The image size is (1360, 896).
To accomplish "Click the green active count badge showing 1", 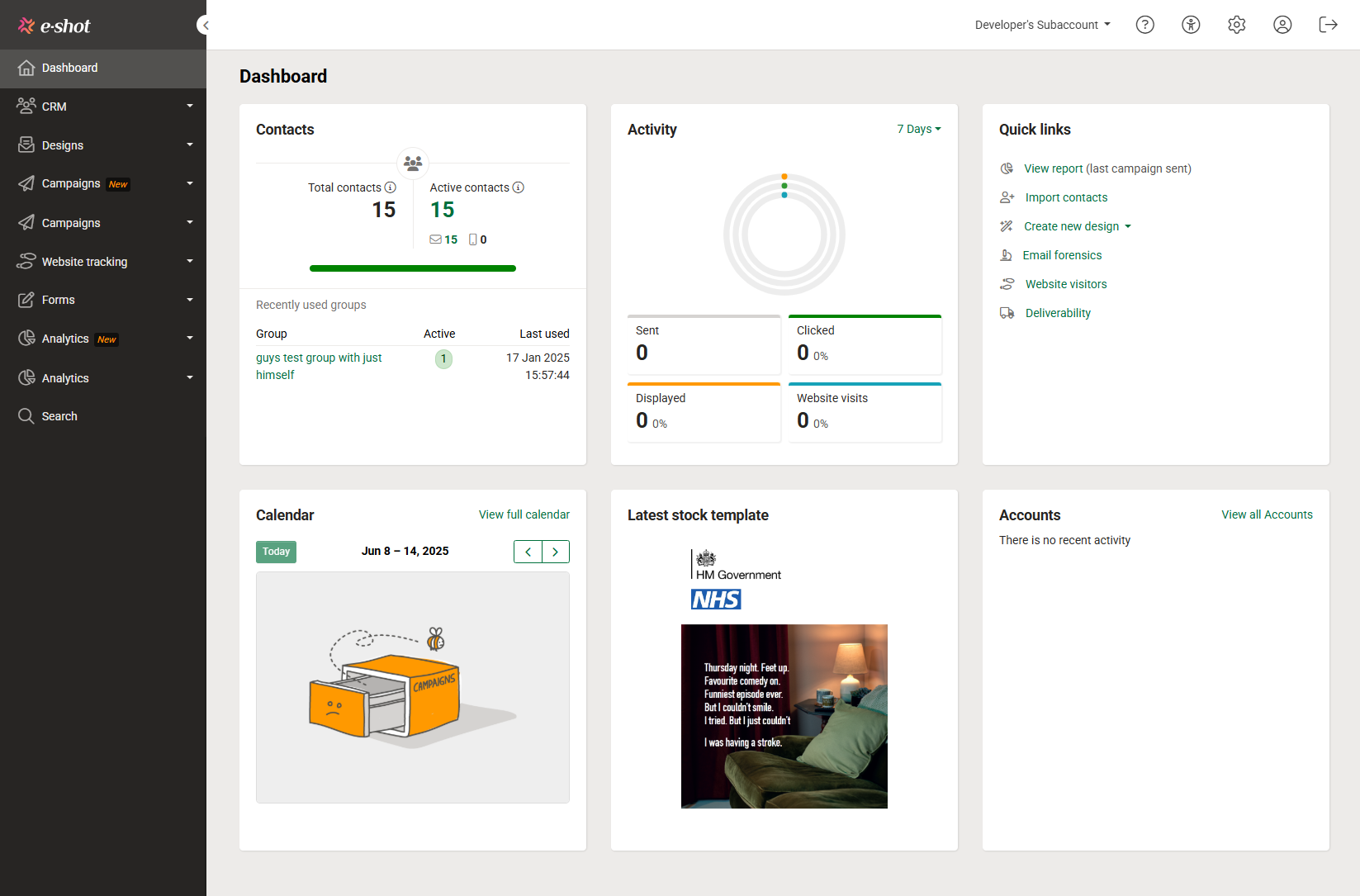I will click(x=443, y=358).
